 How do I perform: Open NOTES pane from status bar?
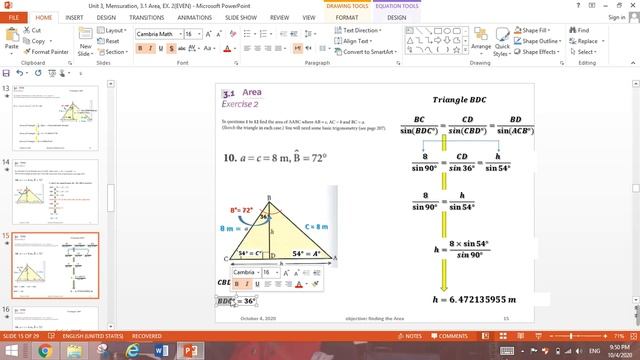pyautogui.click(x=409, y=336)
